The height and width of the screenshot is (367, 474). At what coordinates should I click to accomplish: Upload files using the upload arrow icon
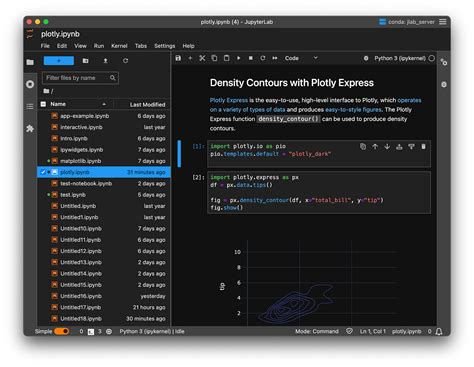(105, 61)
